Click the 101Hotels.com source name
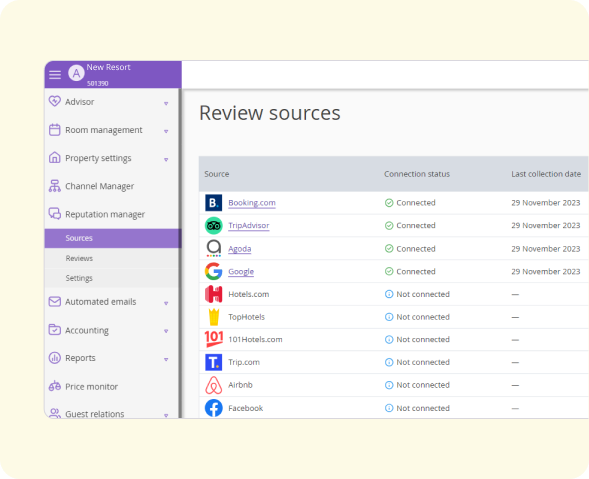The image size is (589, 479). click(255, 339)
